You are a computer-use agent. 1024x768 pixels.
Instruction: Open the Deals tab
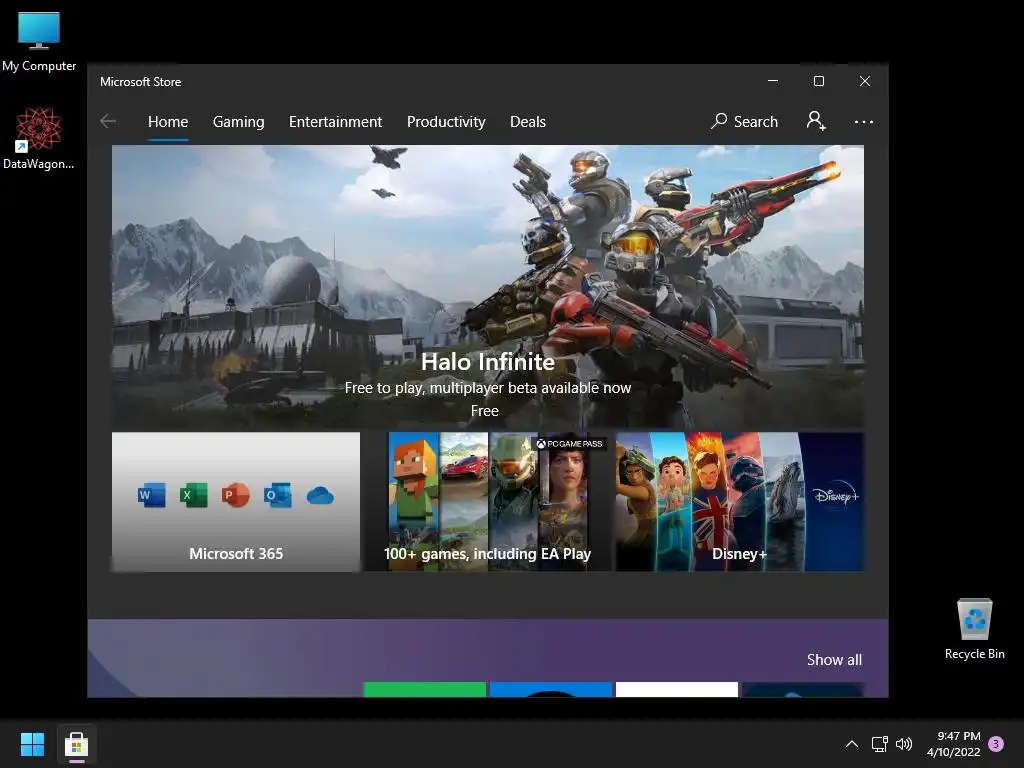point(528,121)
